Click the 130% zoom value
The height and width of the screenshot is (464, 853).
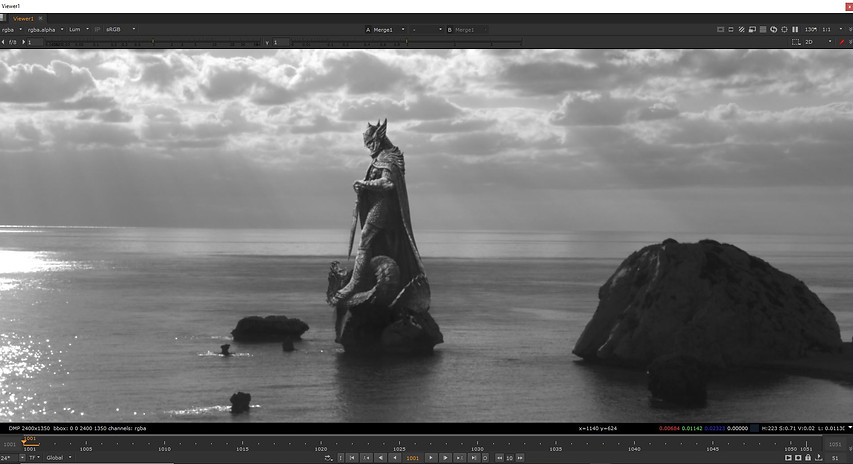click(811, 29)
